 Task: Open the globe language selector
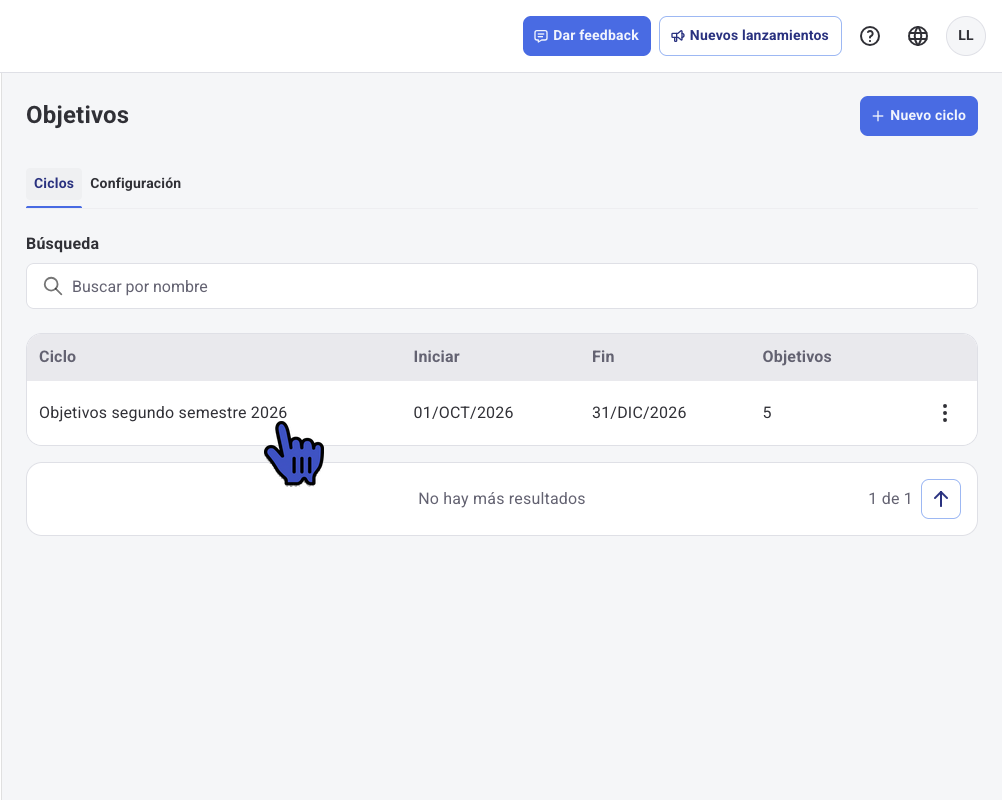coord(918,36)
